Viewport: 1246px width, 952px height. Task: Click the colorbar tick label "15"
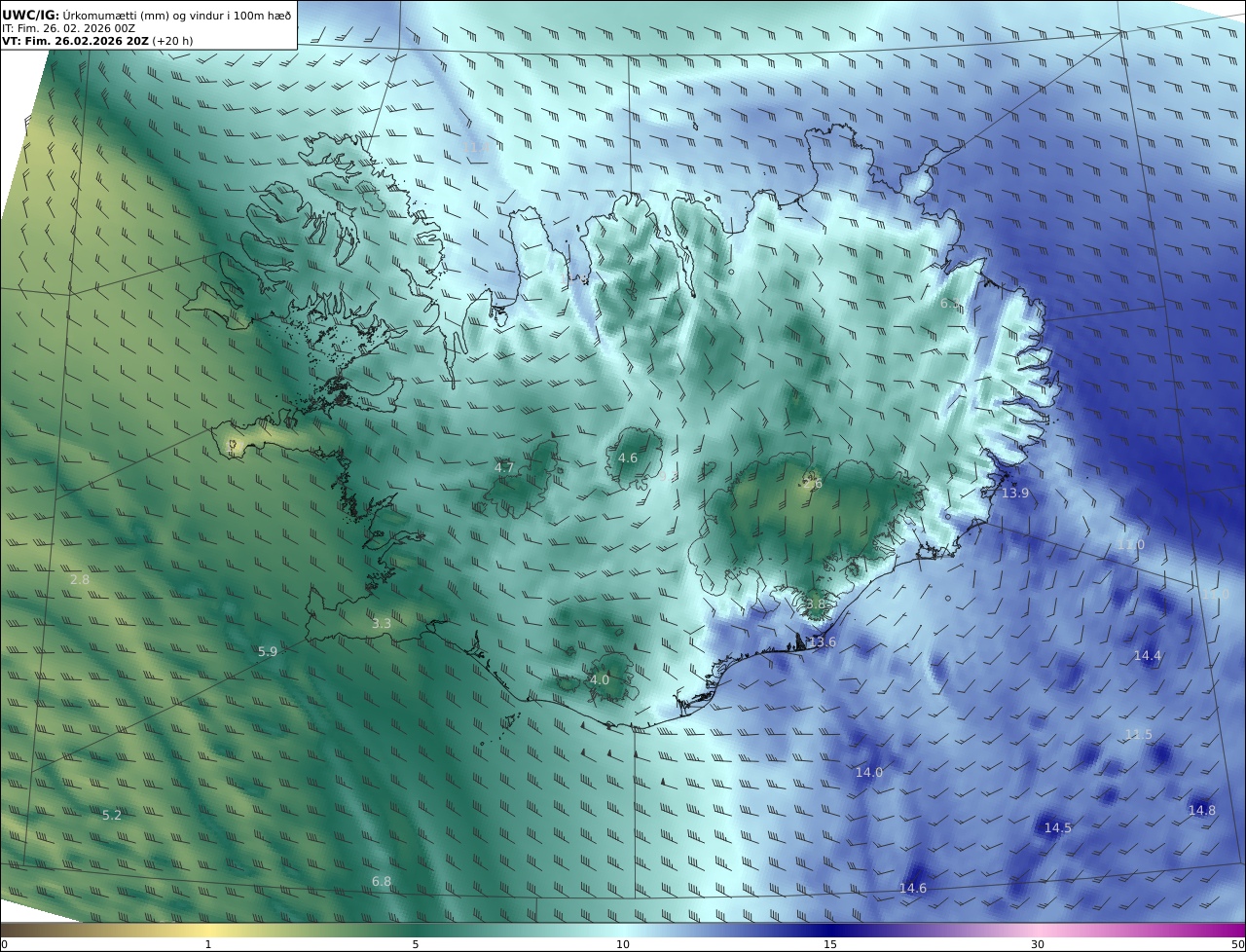830,944
